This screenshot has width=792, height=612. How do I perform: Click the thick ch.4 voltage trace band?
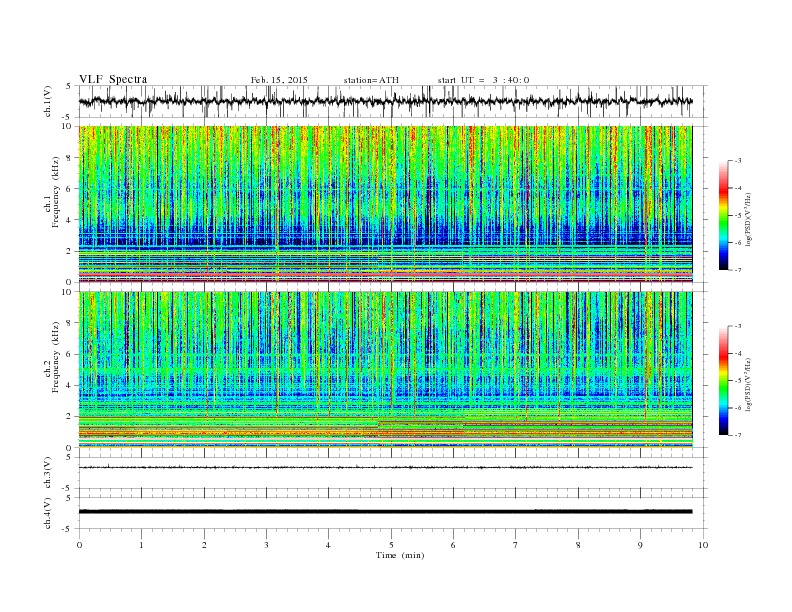pos(385,512)
